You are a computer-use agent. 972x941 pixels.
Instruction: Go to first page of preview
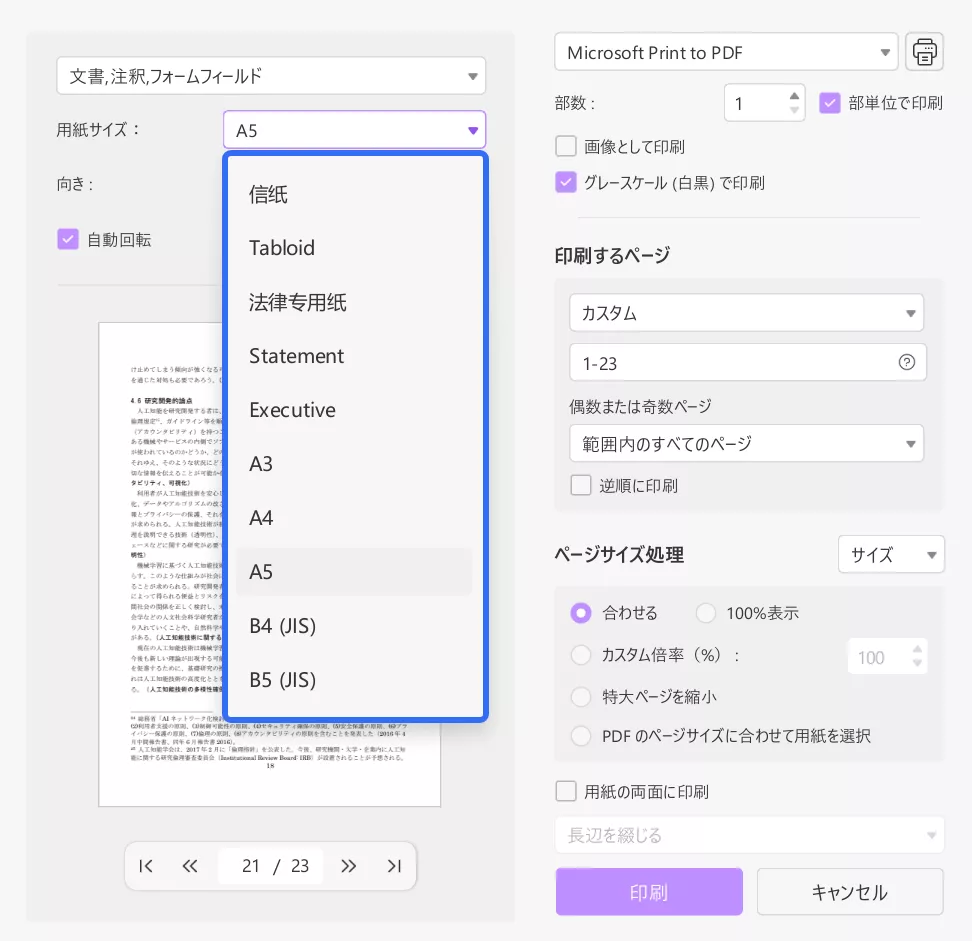coord(146,866)
